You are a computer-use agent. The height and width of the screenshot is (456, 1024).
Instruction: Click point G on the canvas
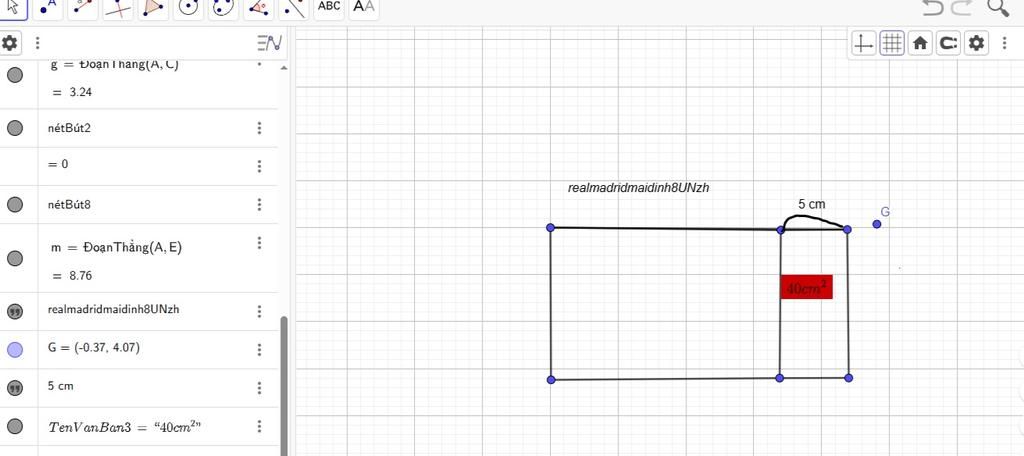[x=876, y=224]
